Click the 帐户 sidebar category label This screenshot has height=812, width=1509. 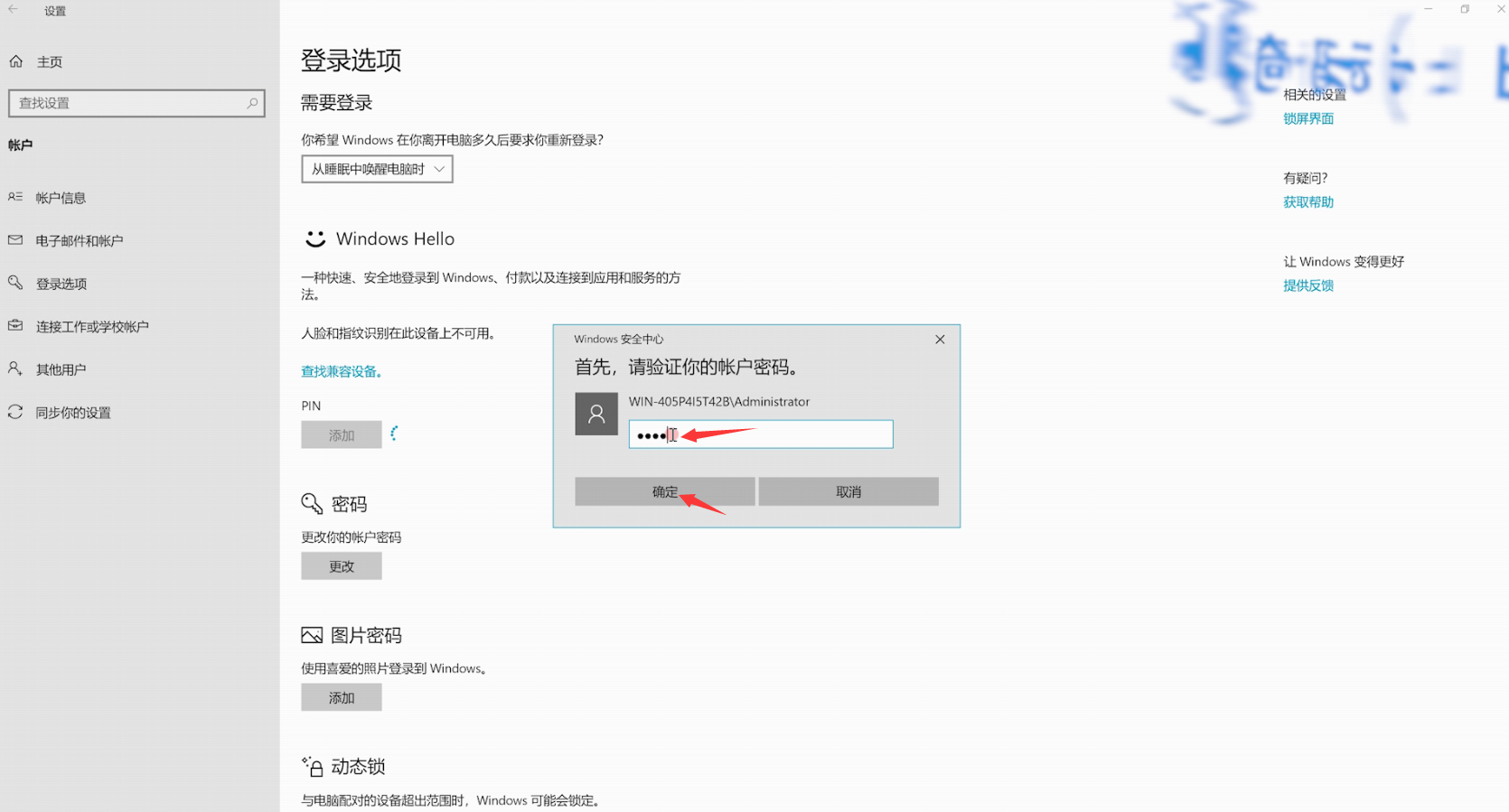pos(20,145)
